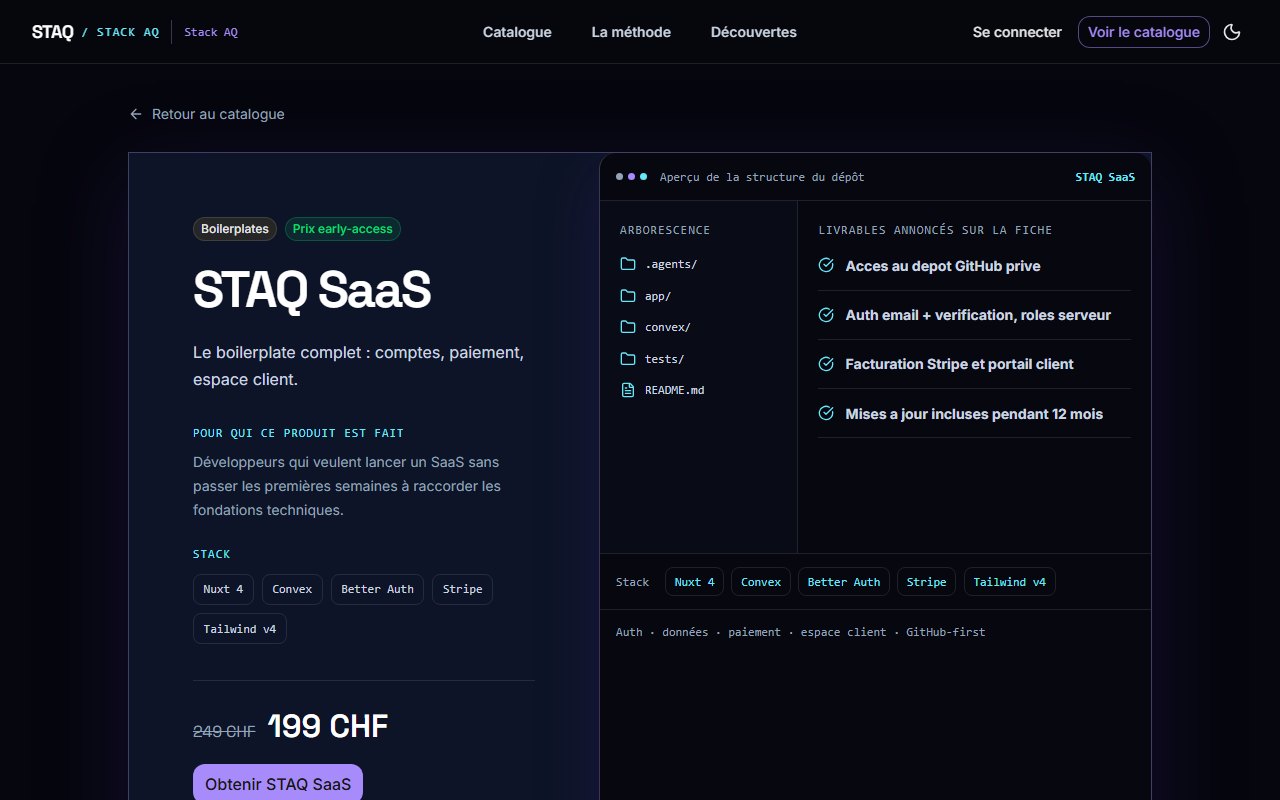This screenshot has height=800, width=1280.
Task: Click the STAQ SaaS page heading
Action: (312, 291)
